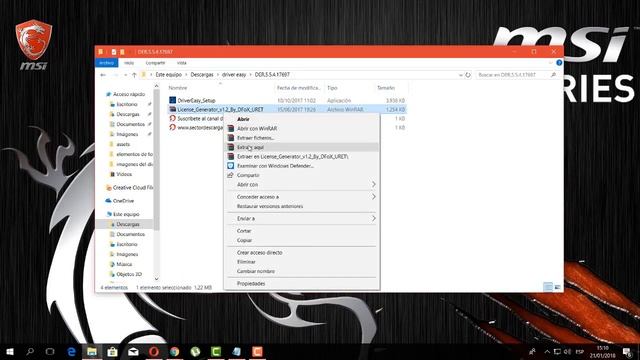Open taskbar search
Image resolution: width=640 pixels, height=360 pixels.
tap(30, 351)
